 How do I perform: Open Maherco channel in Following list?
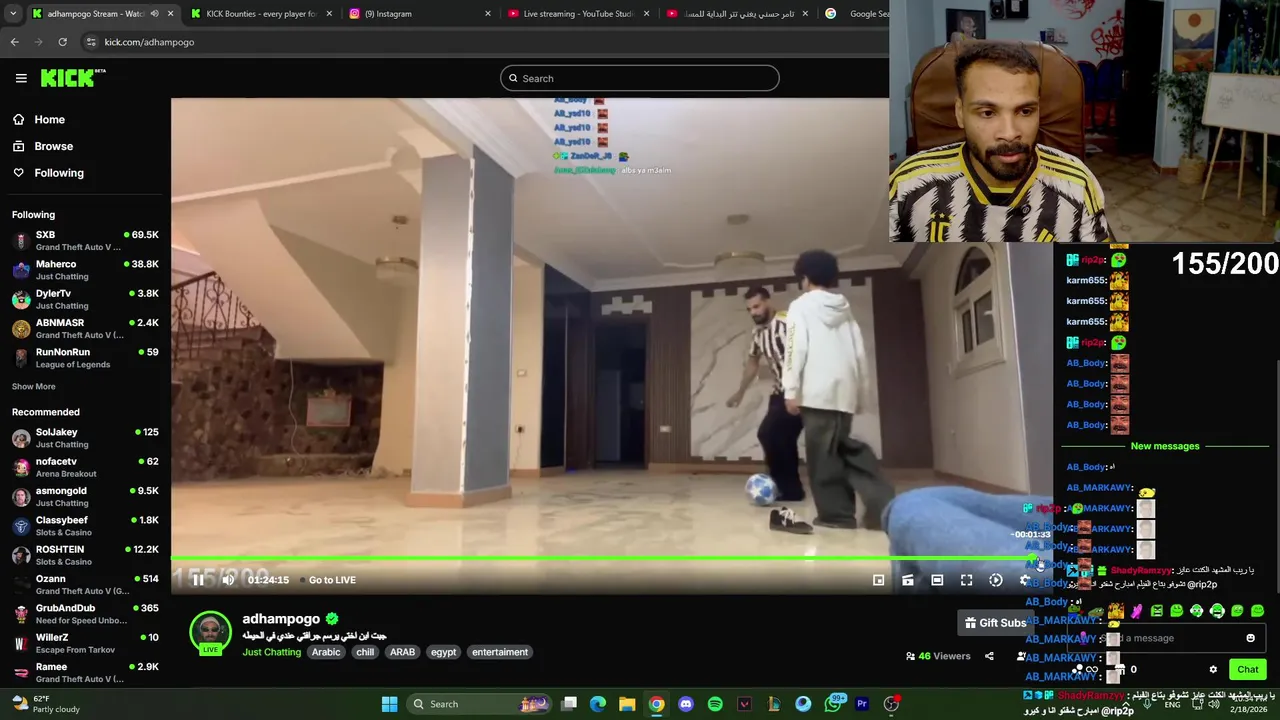coord(85,270)
